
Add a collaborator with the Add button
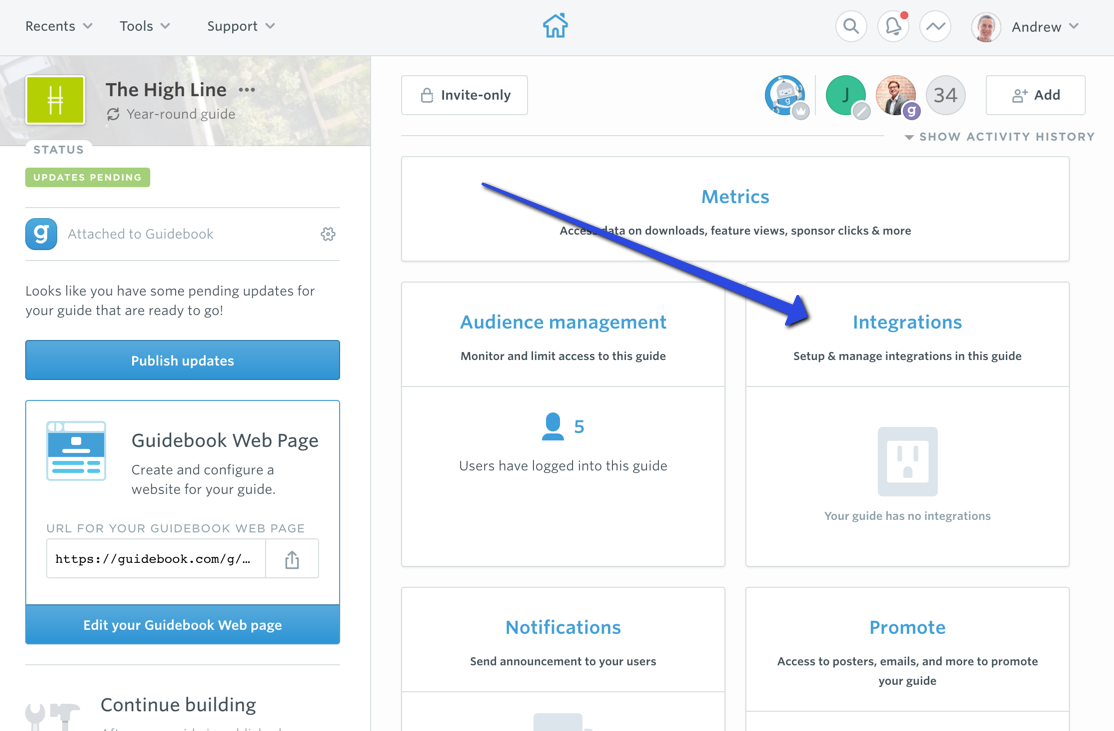click(x=1035, y=95)
